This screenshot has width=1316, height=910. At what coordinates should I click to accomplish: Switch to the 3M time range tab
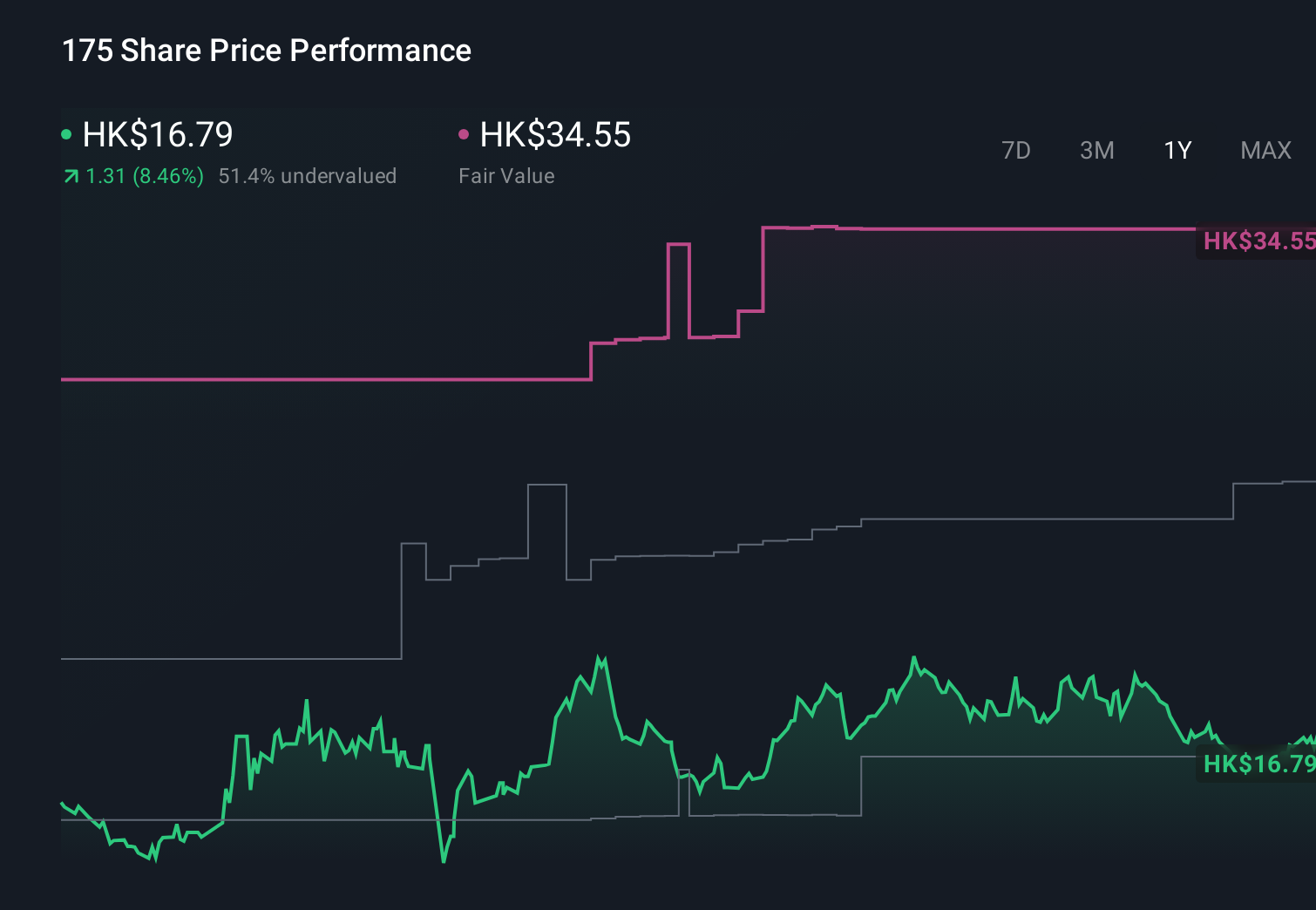tap(1096, 150)
